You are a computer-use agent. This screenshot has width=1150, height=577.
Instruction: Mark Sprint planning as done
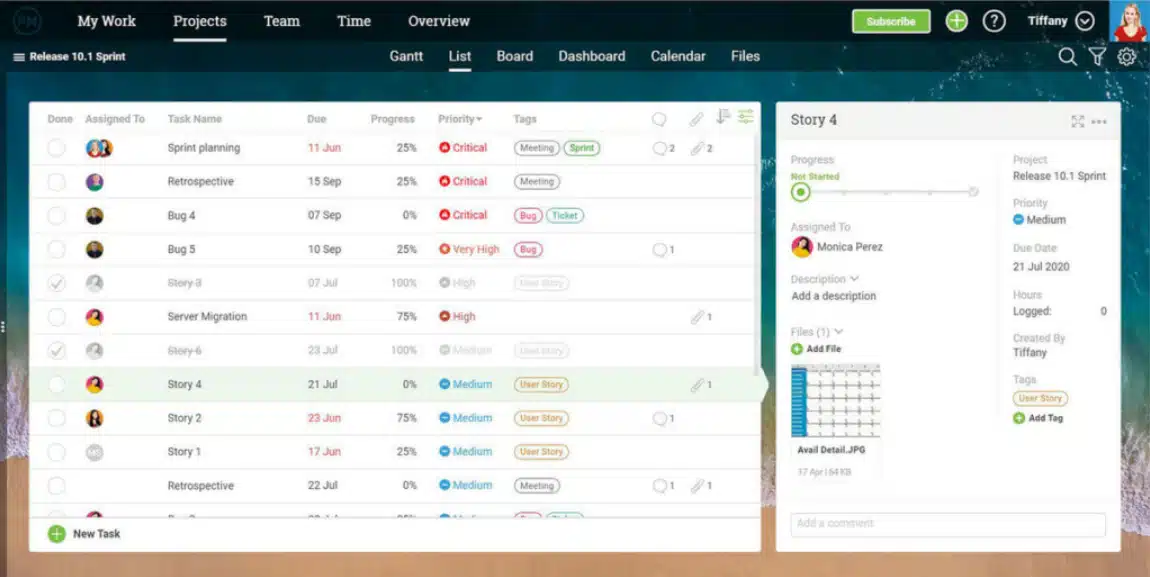56,148
